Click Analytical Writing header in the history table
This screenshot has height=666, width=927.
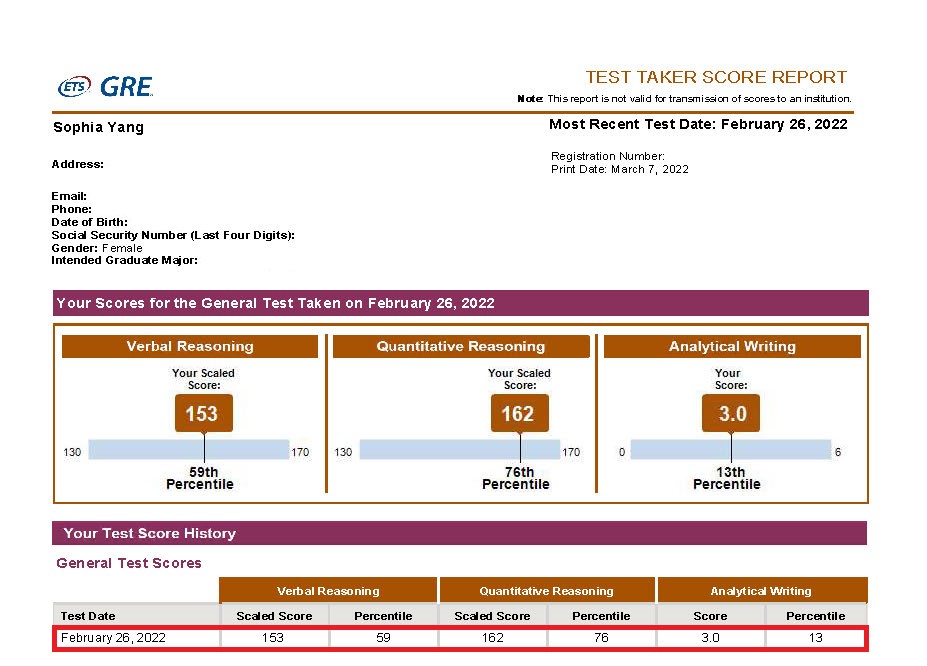(761, 591)
